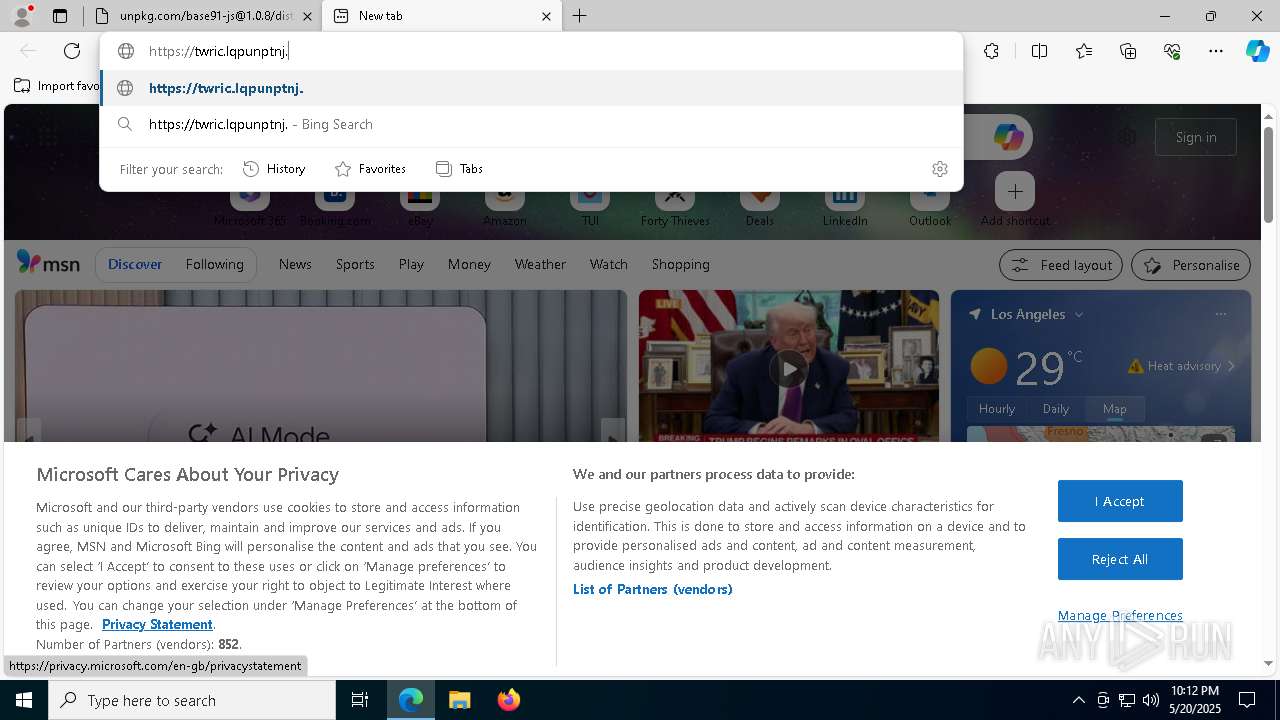Image resolution: width=1280 pixels, height=720 pixels.
Task: Open the Edge profile icon
Action: pyautogui.click(x=22, y=16)
